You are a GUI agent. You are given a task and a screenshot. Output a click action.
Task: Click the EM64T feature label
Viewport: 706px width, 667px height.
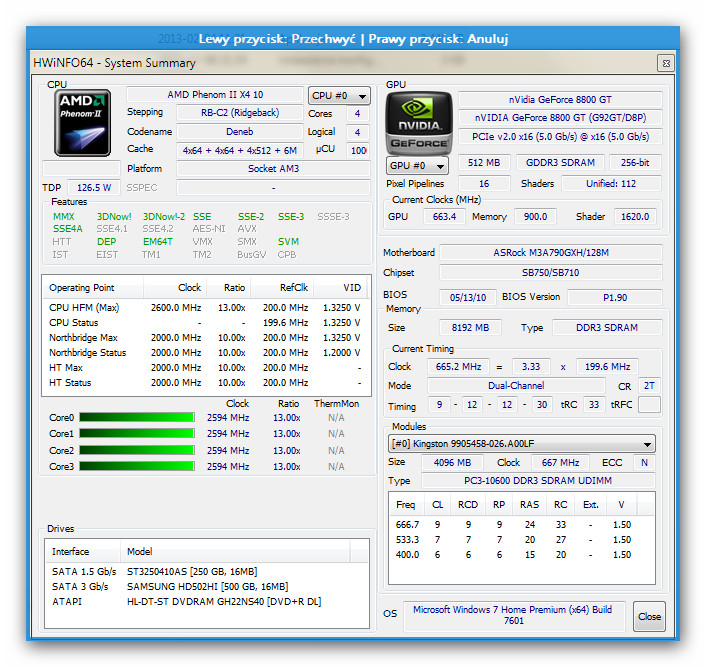158,241
